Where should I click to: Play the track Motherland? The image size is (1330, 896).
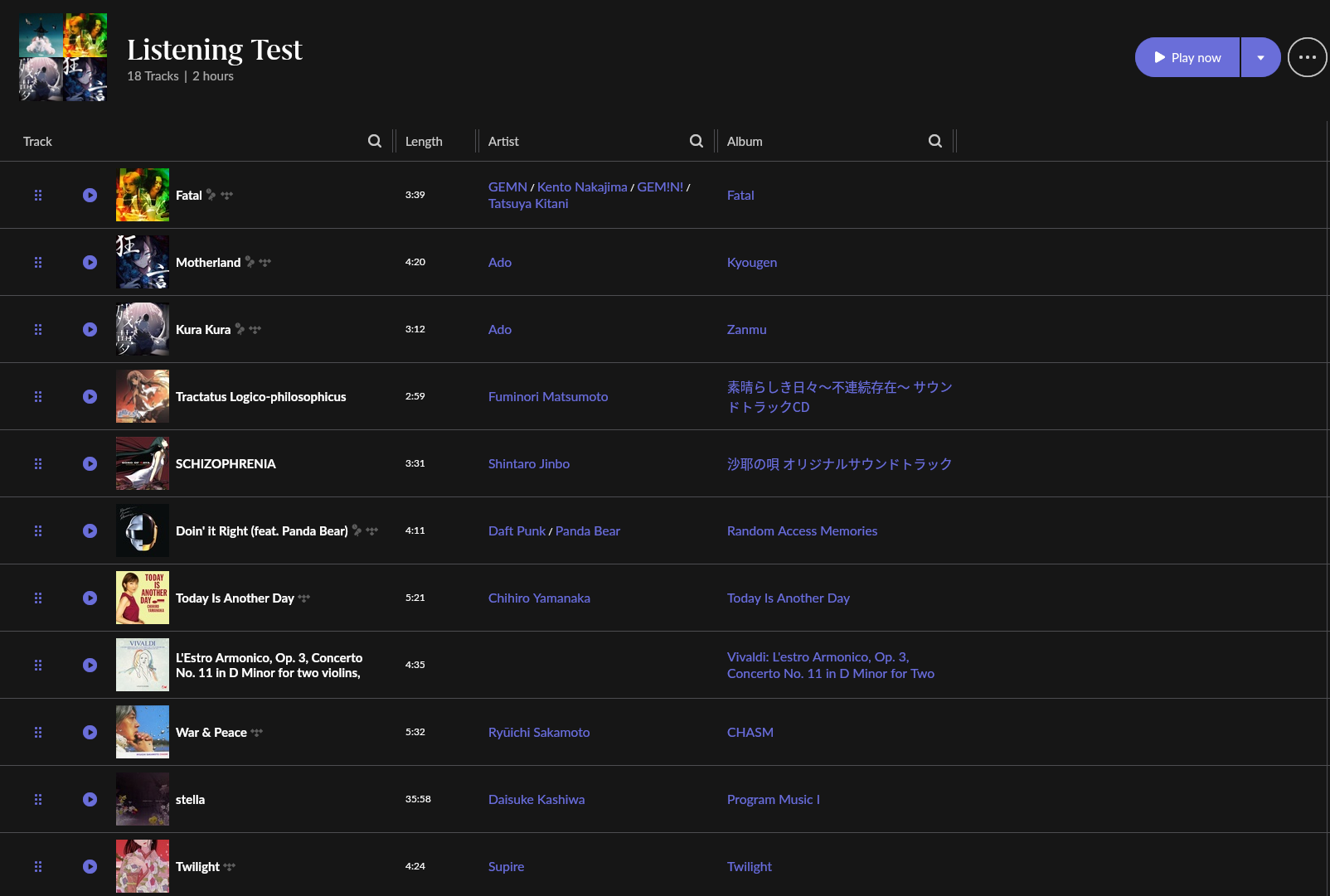click(x=90, y=263)
